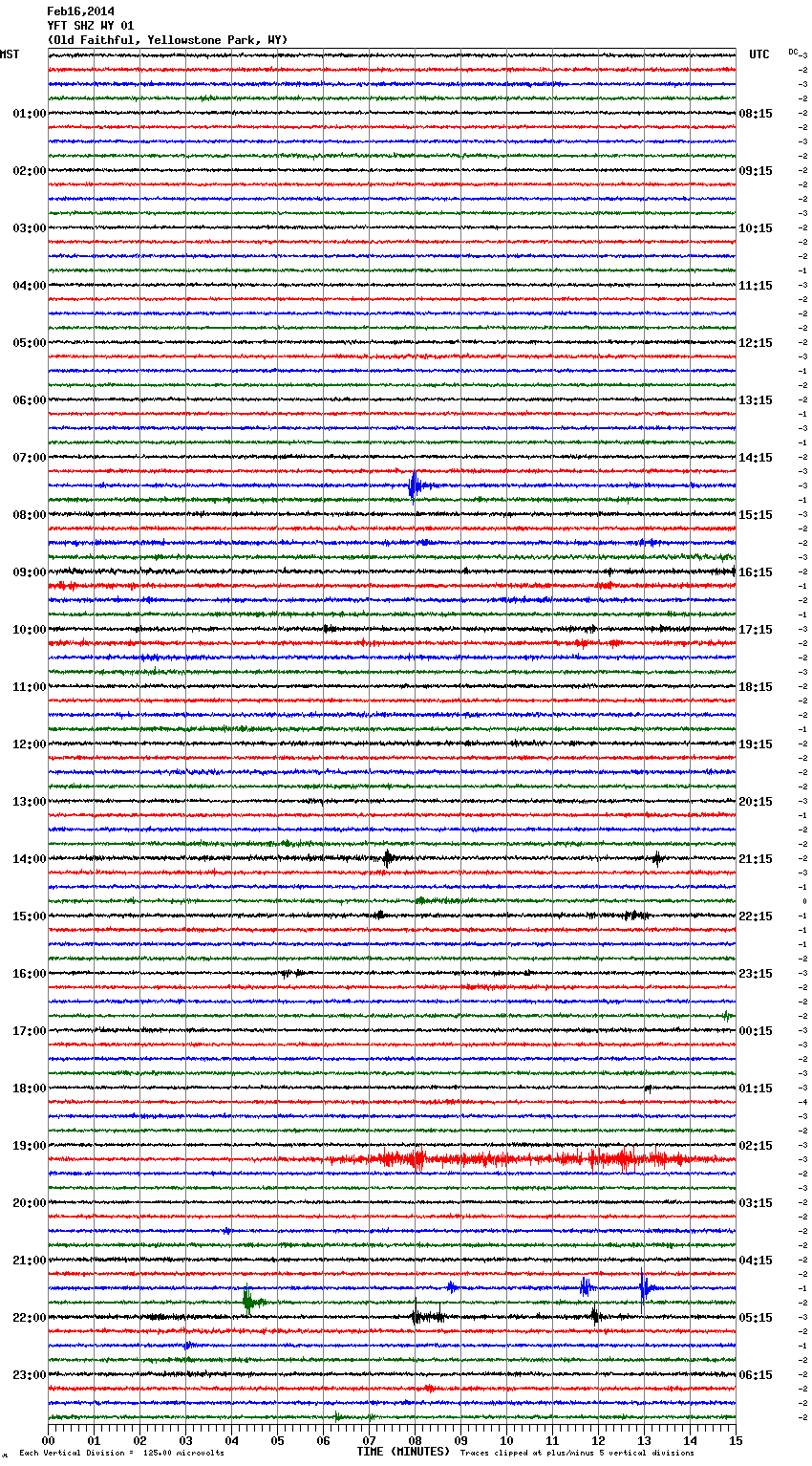Select the 16:00 MST time label

[29, 974]
